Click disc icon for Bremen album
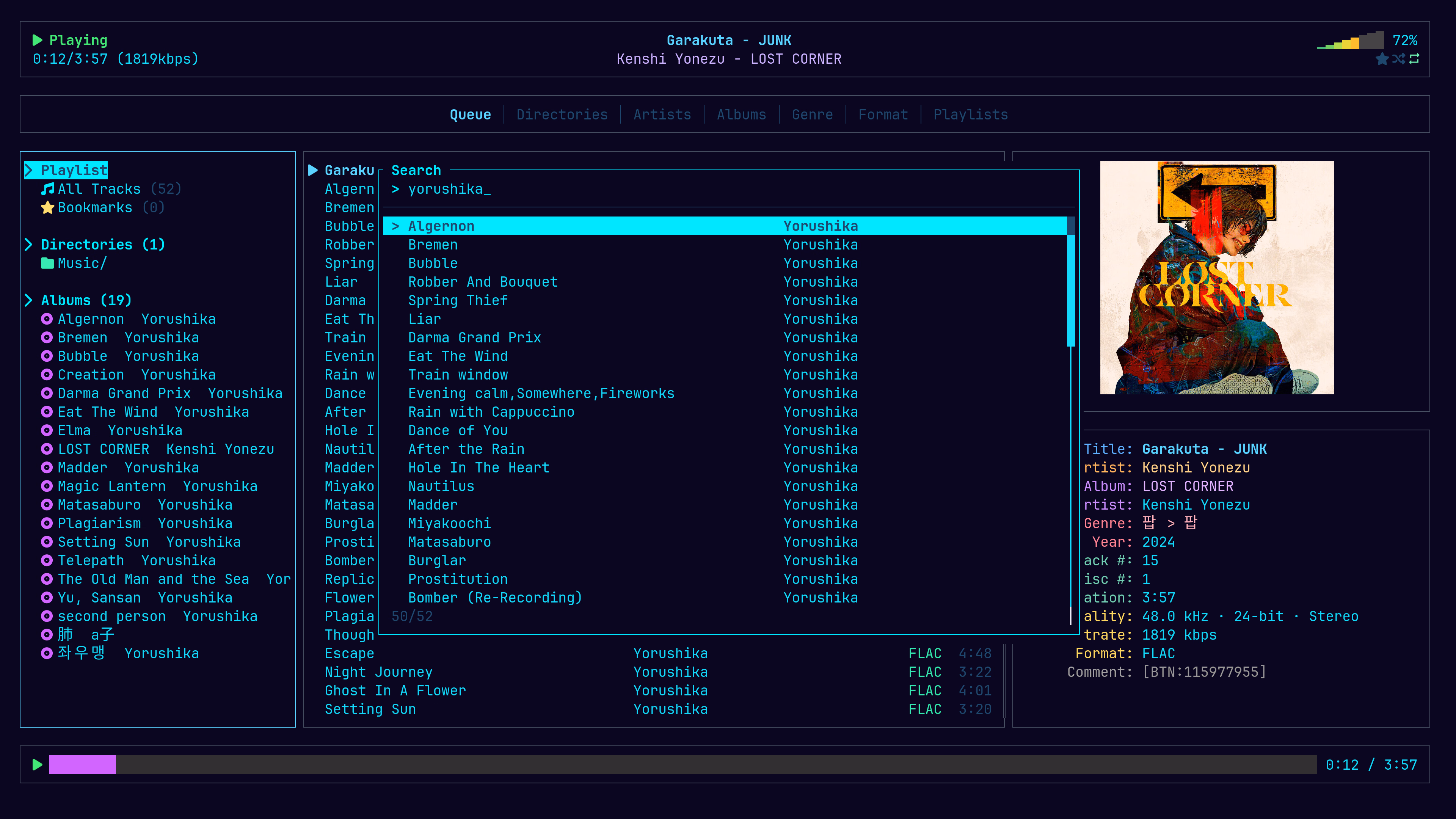 (x=47, y=337)
